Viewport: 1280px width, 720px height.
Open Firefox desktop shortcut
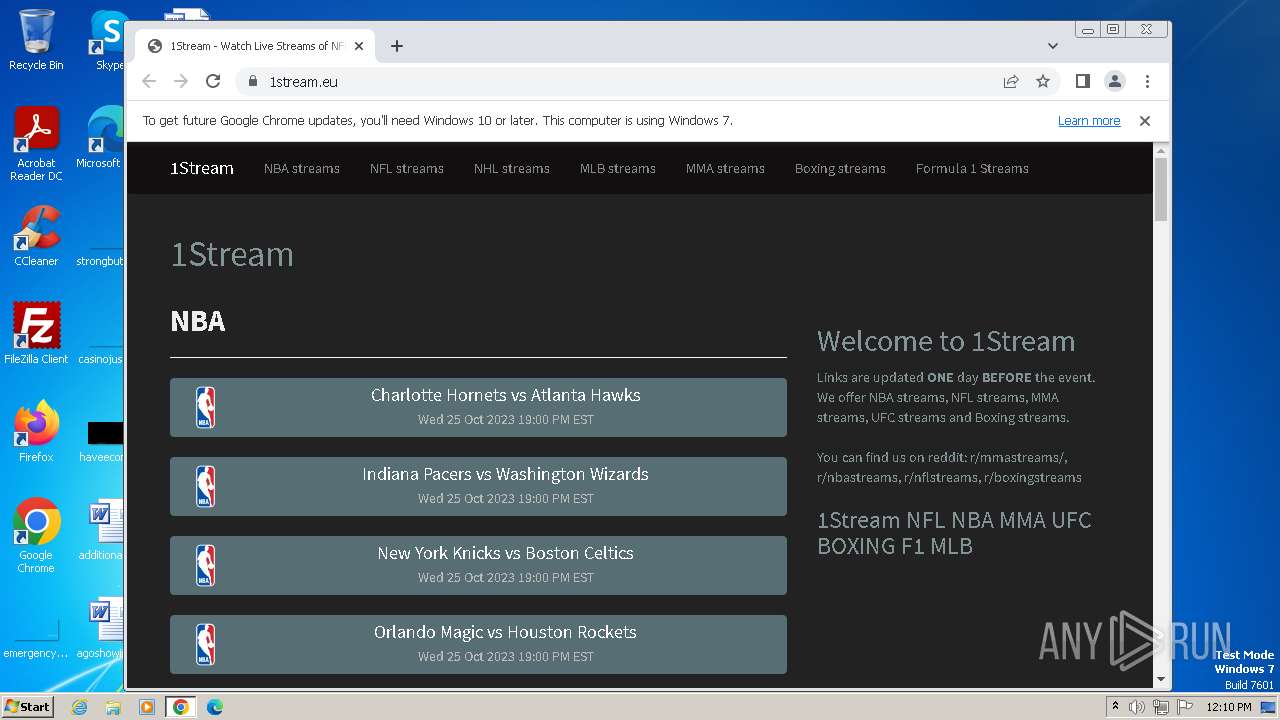tap(36, 431)
